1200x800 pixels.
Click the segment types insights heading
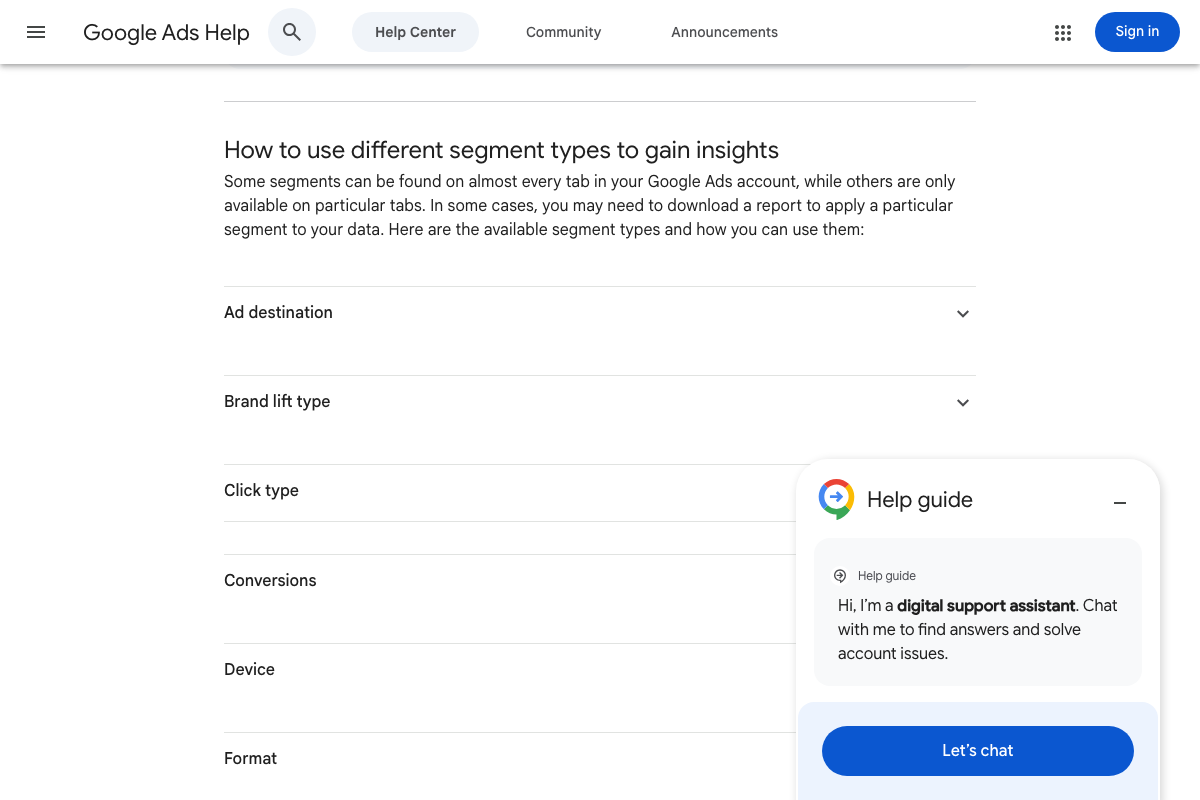(x=501, y=150)
